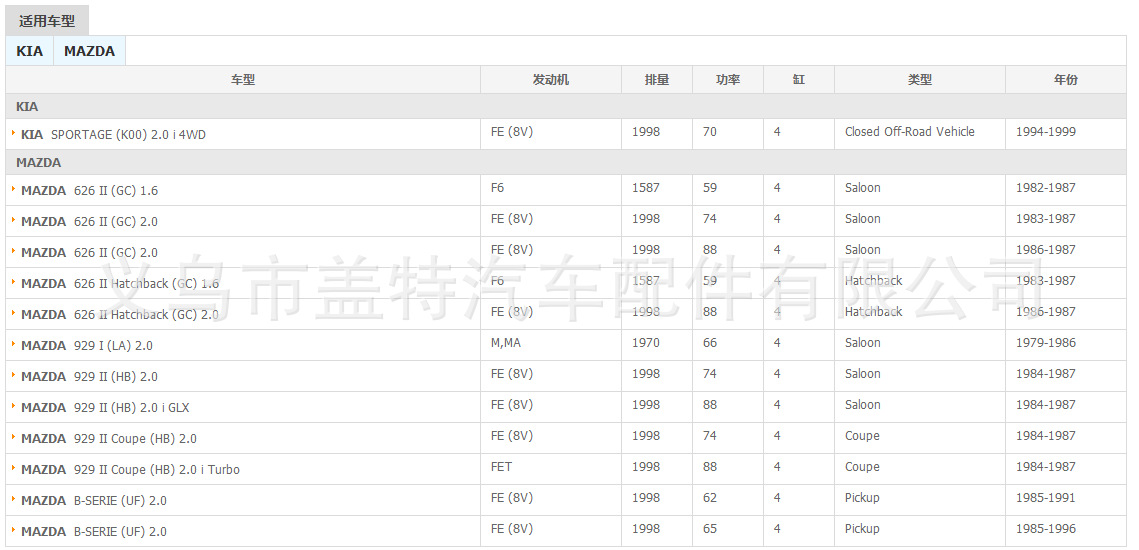Select the 1970 displacement cell
Image resolution: width=1139 pixels, height=550 pixels.
click(x=657, y=345)
